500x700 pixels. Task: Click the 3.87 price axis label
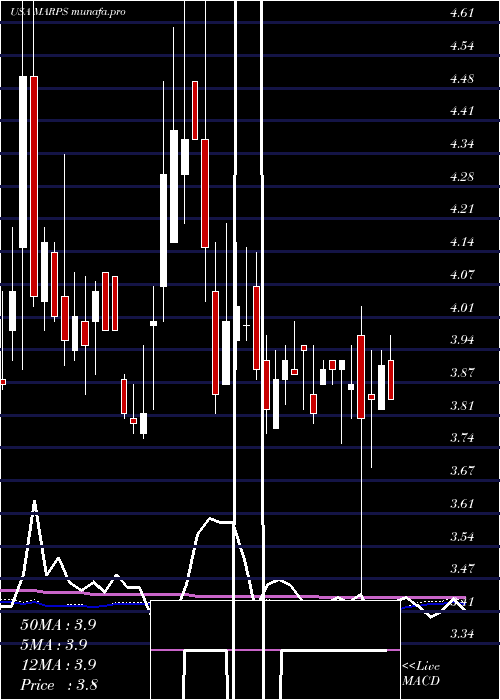(x=462, y=372)
